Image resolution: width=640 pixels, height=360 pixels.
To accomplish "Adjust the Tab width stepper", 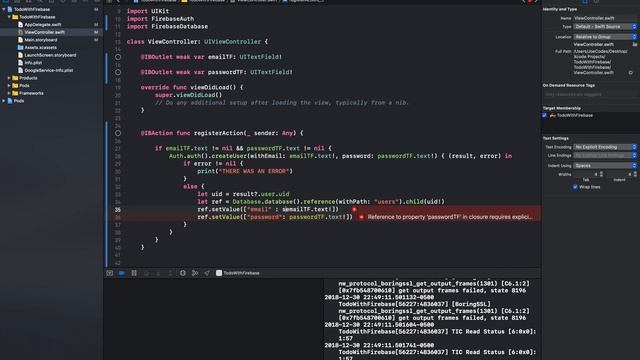I will [601, 174].
